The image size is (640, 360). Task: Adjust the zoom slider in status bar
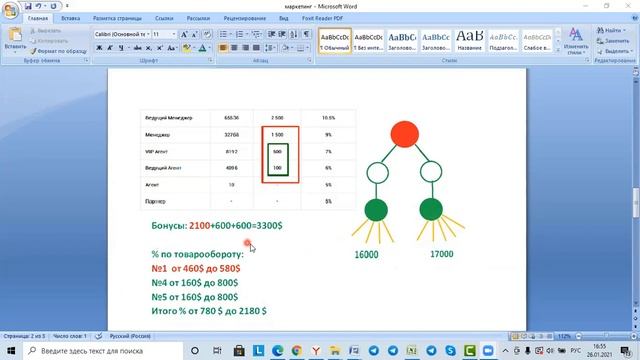pos(606,336)
